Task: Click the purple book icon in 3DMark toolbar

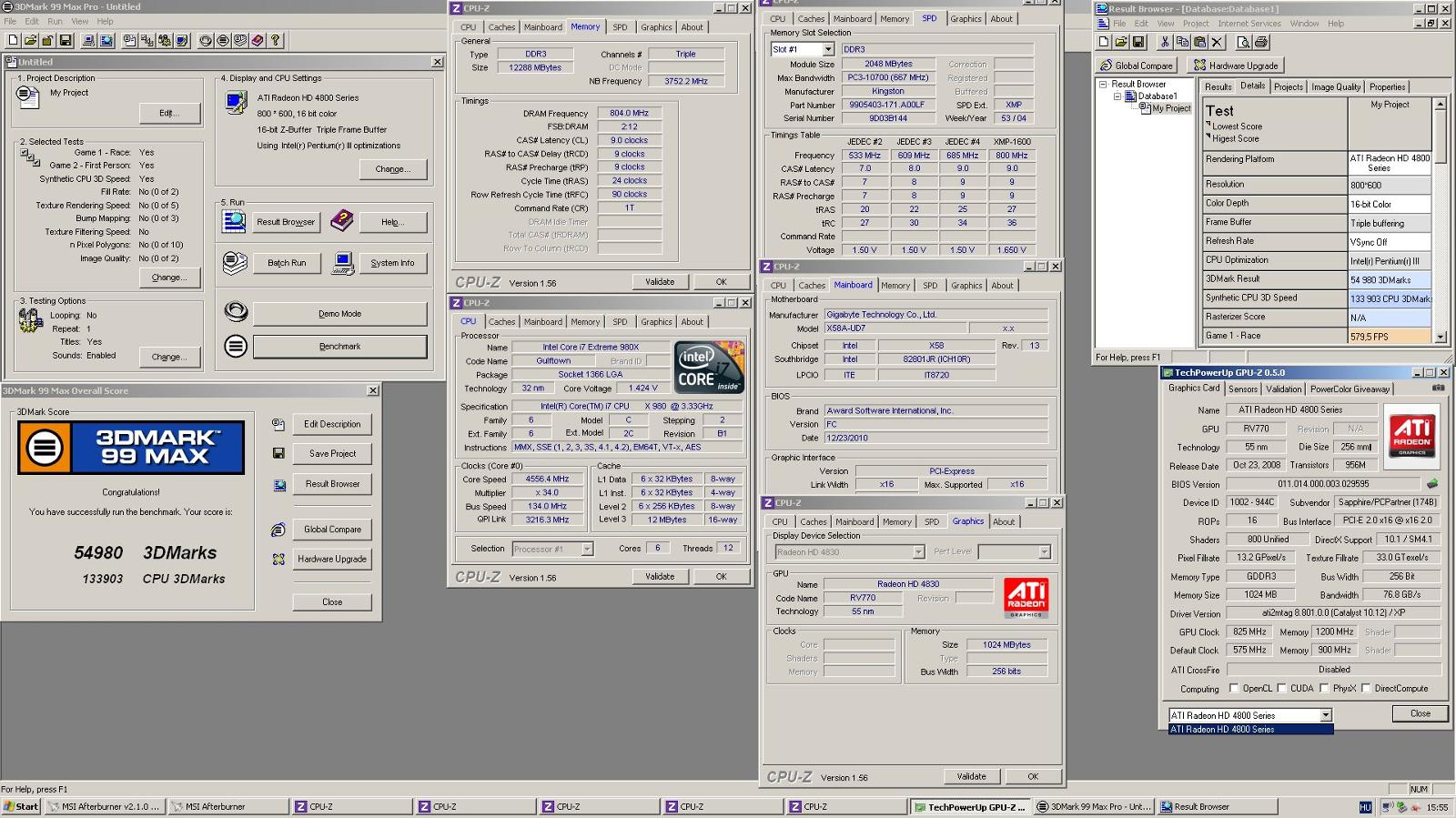Action: 258,41
